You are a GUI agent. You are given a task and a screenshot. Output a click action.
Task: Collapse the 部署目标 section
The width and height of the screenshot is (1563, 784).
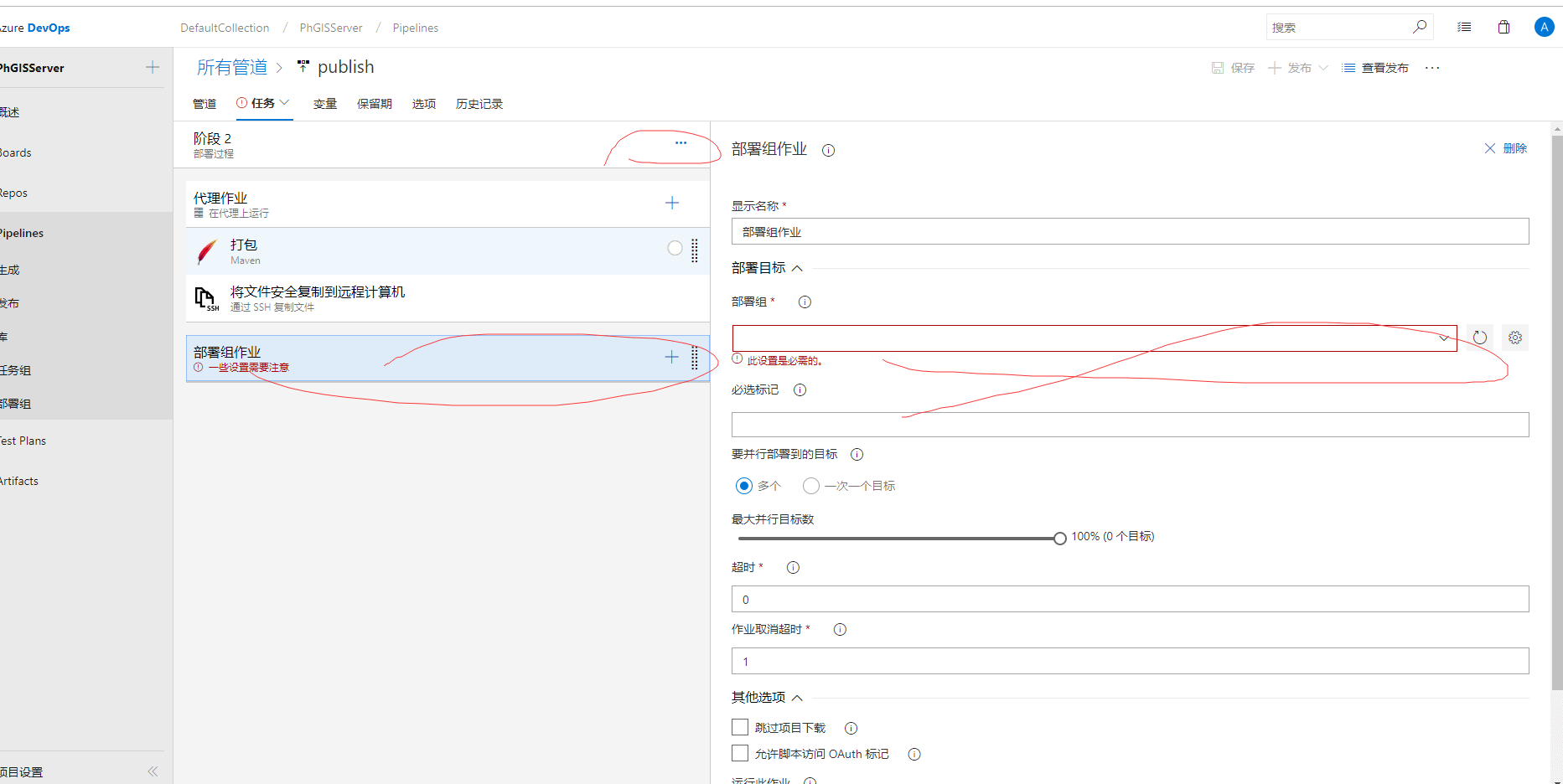click(797, 268)
